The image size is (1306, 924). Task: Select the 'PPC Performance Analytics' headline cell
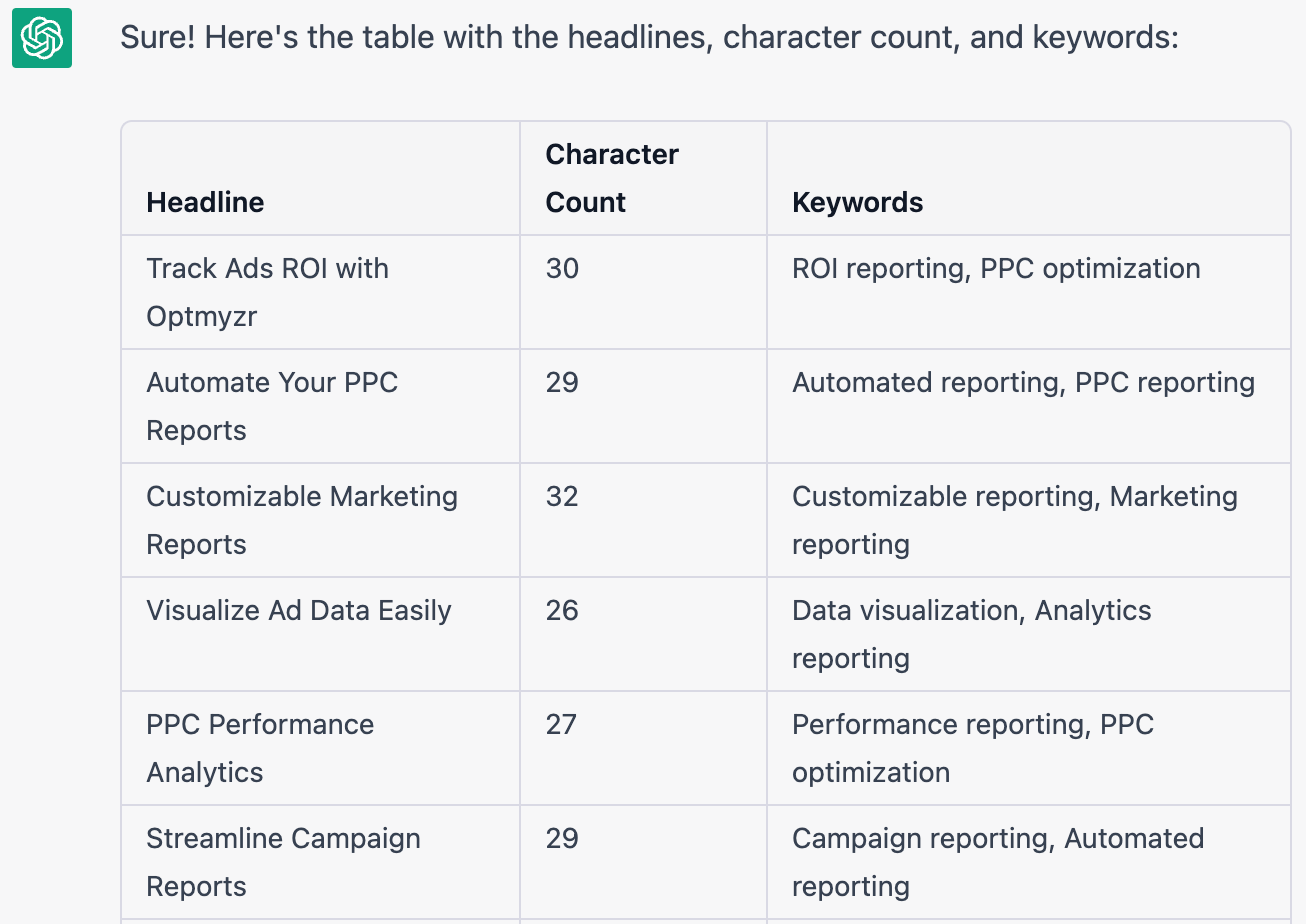260,748
